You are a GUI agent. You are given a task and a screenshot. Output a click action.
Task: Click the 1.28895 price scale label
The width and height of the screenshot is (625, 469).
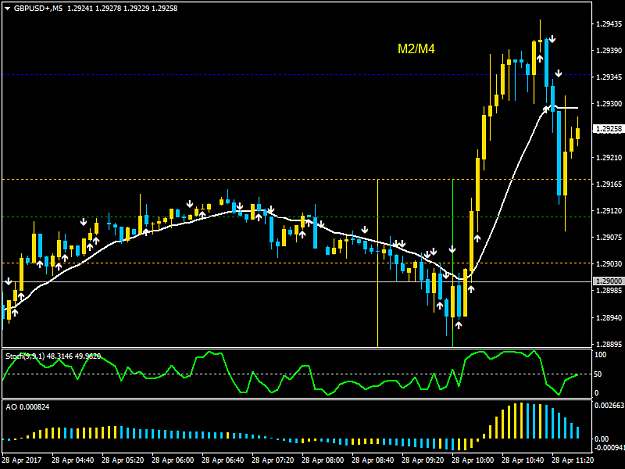point(609,344)
